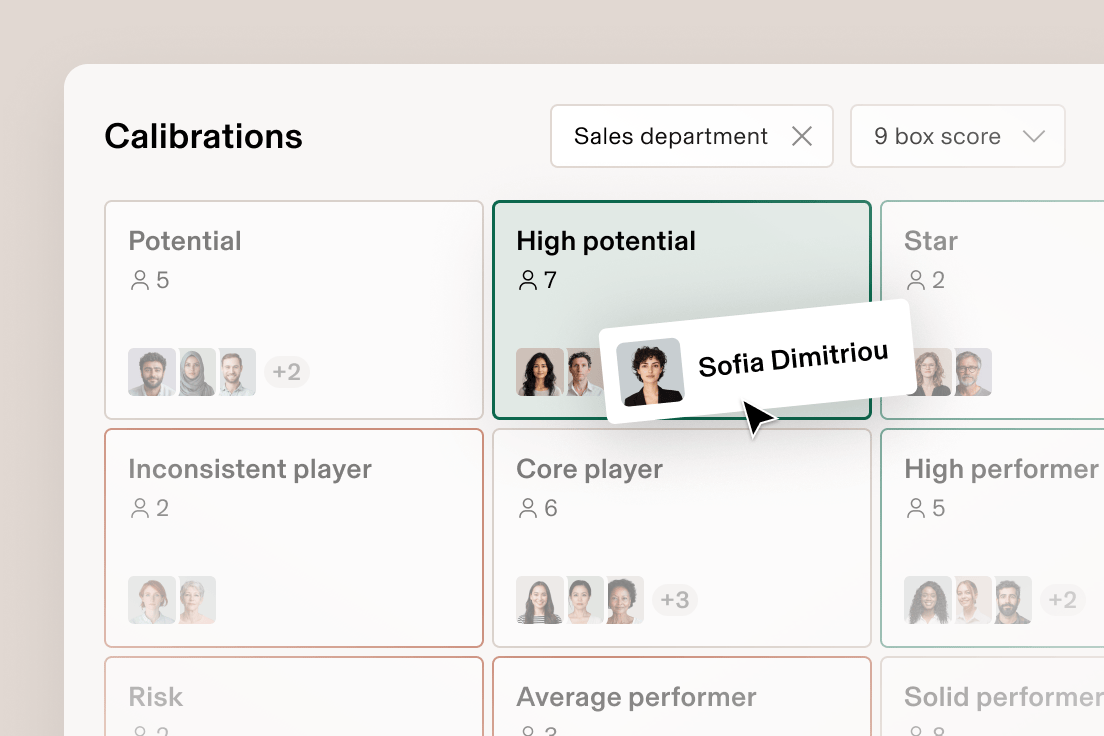The image size is (1104, 736).
Task: Click the people icon on High performer card
Action: (915, 508)
